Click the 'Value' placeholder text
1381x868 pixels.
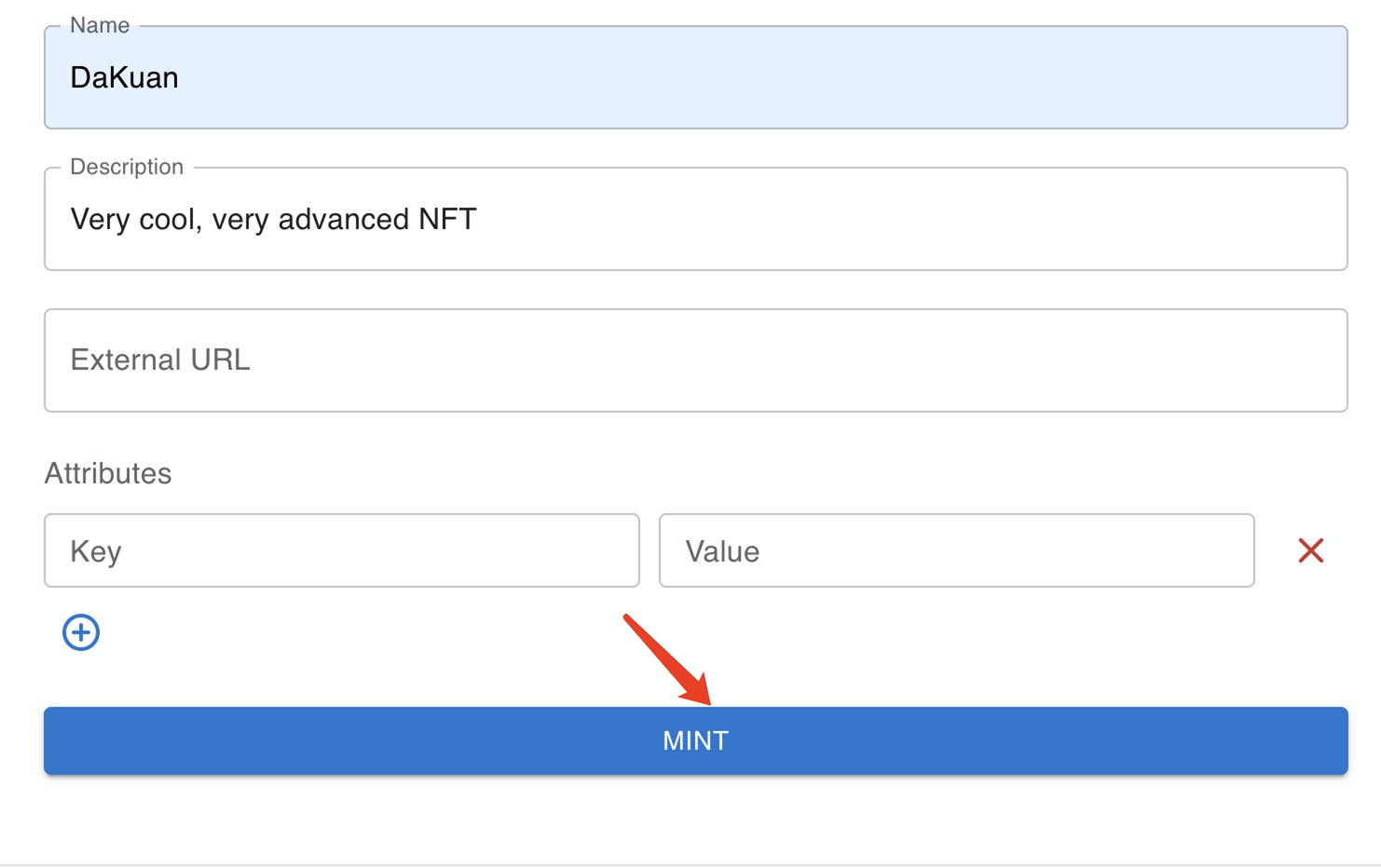click(722, 551)
